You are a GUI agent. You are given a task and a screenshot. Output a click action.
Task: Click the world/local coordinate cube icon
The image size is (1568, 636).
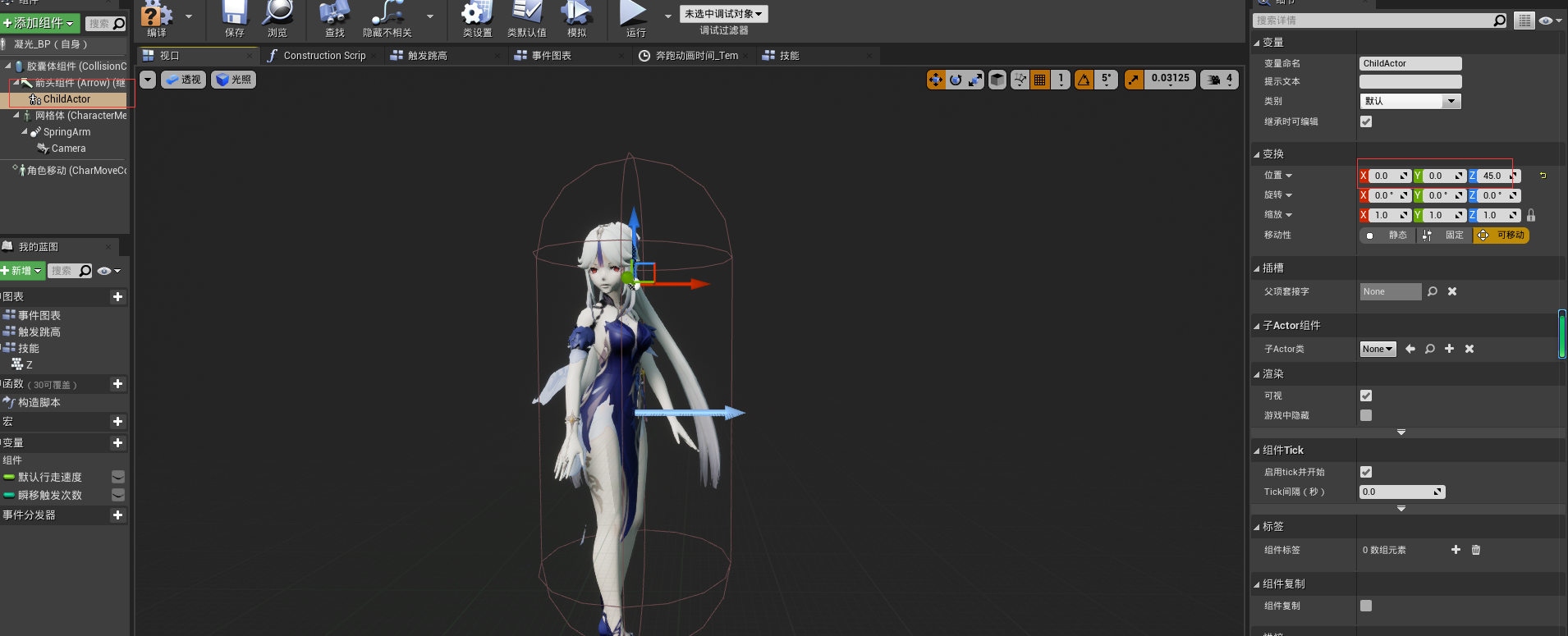[997, 80]
